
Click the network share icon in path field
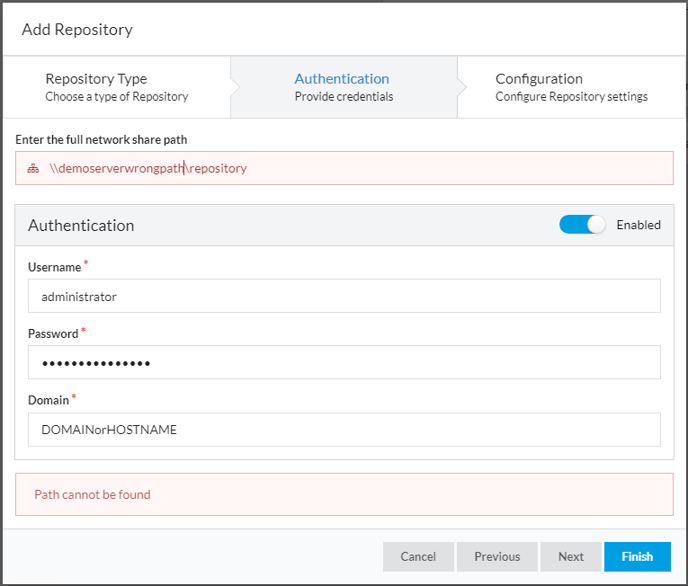click(33, 168)
